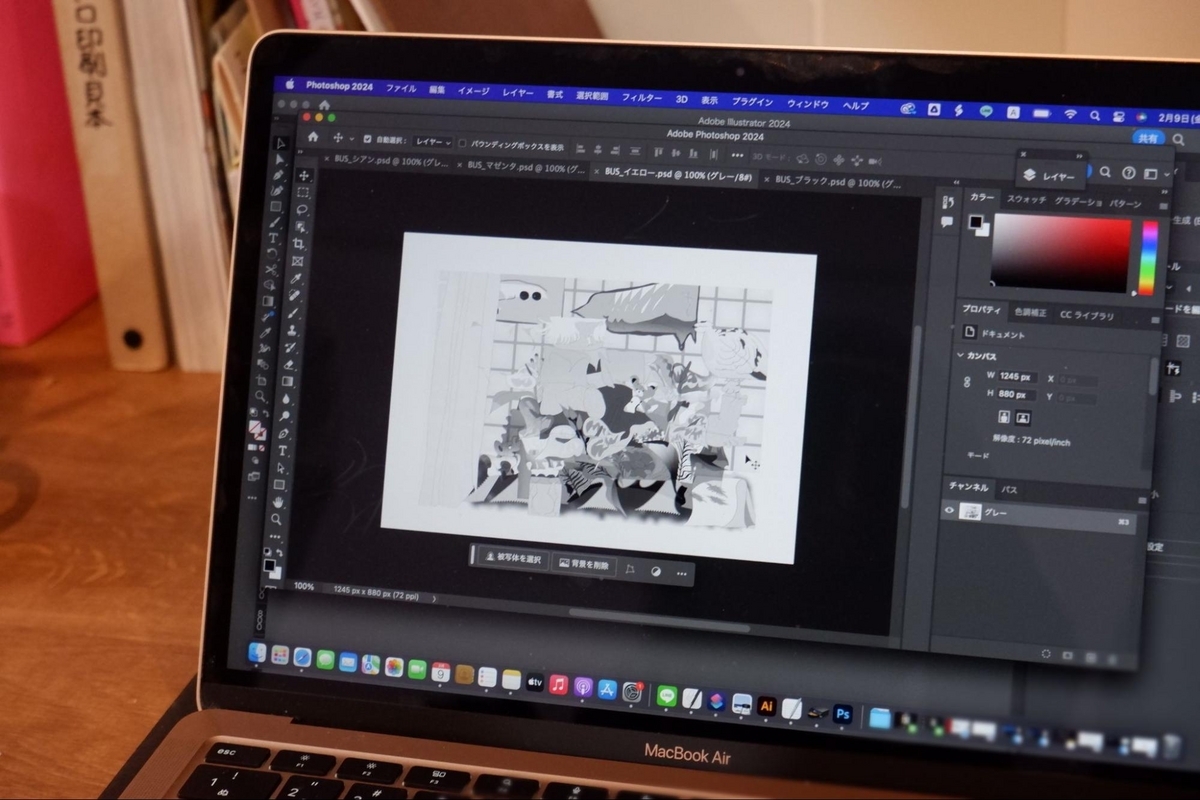Switch to the パス tab
1200x800 pixels.
pyautogui.click(x=1009, y=490)
